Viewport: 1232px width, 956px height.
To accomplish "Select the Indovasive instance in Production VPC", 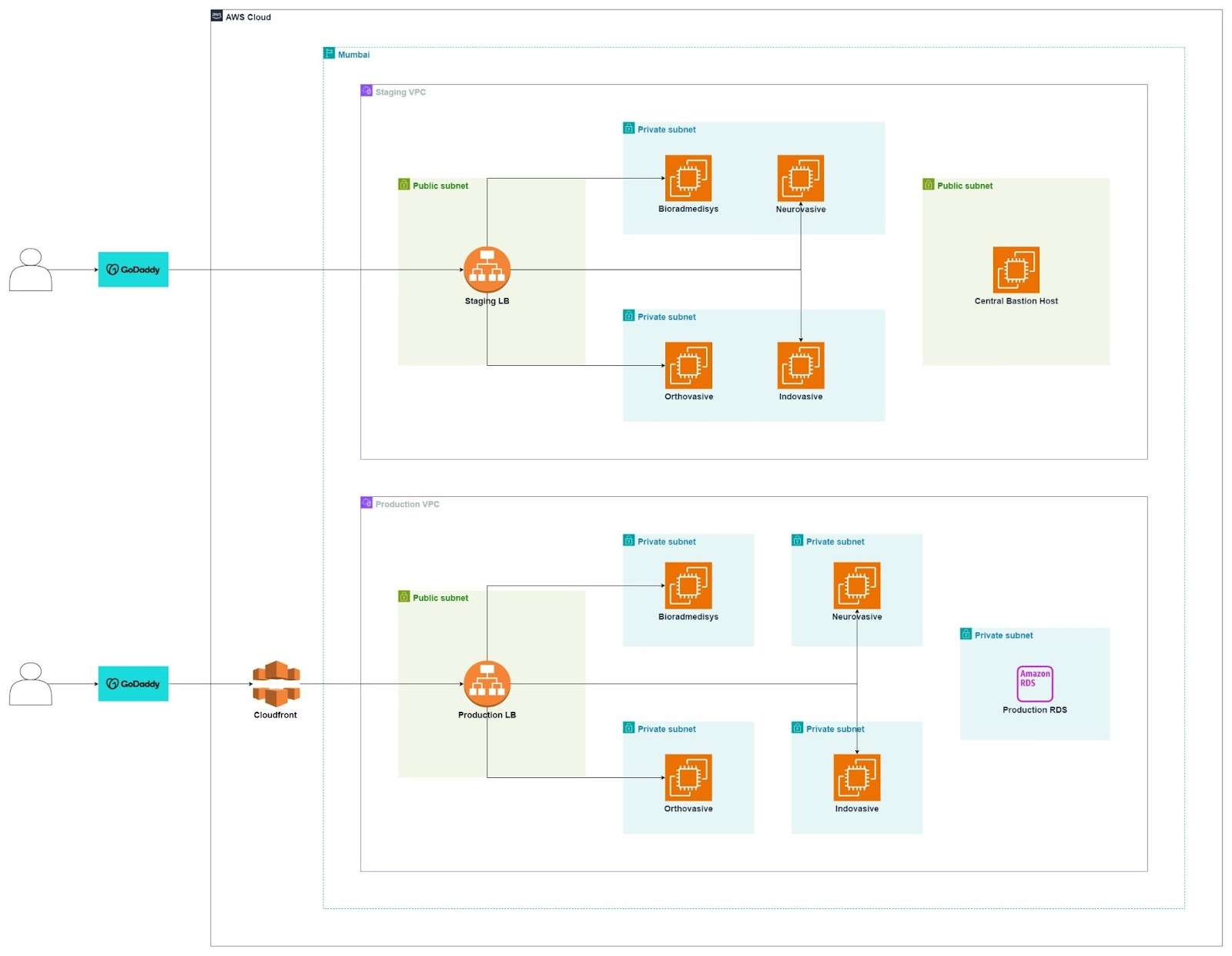I will 855,777.
